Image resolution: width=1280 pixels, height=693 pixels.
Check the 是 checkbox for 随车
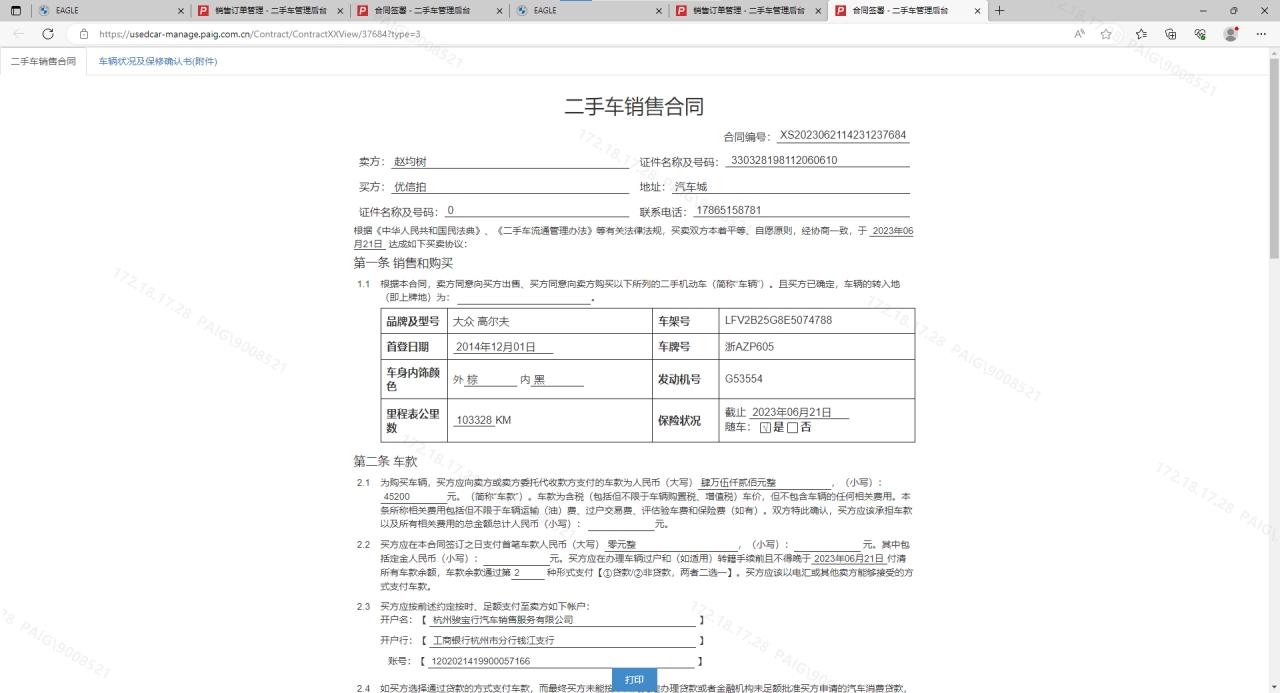[766, 428]
